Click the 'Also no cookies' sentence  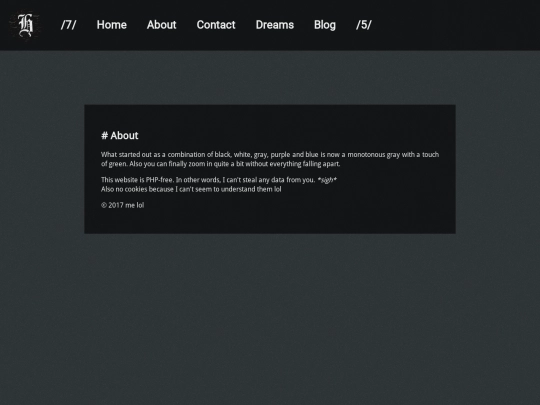(x=191, y=189)
